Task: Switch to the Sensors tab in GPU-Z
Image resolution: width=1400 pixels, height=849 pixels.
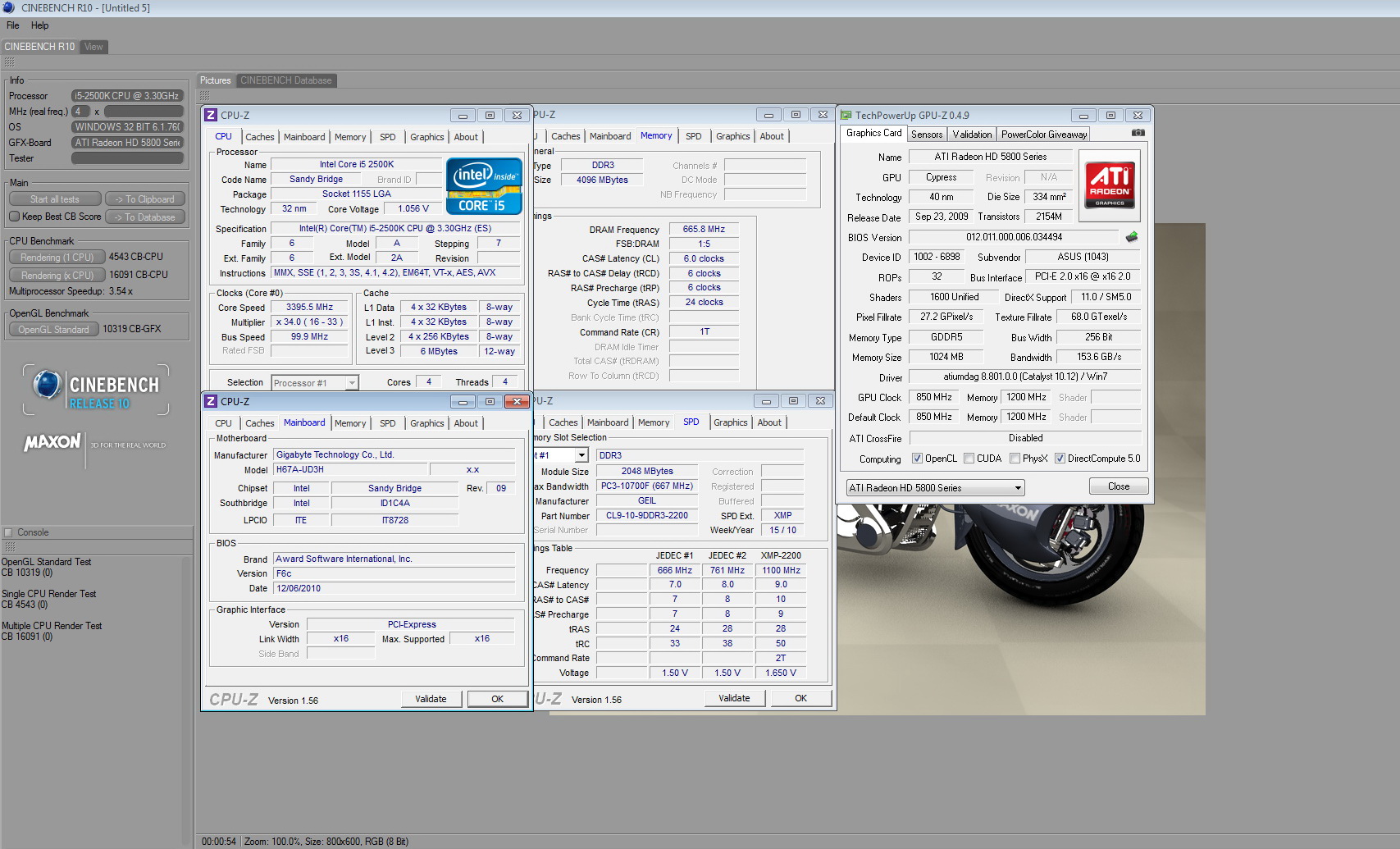Action: pos(927,135)
